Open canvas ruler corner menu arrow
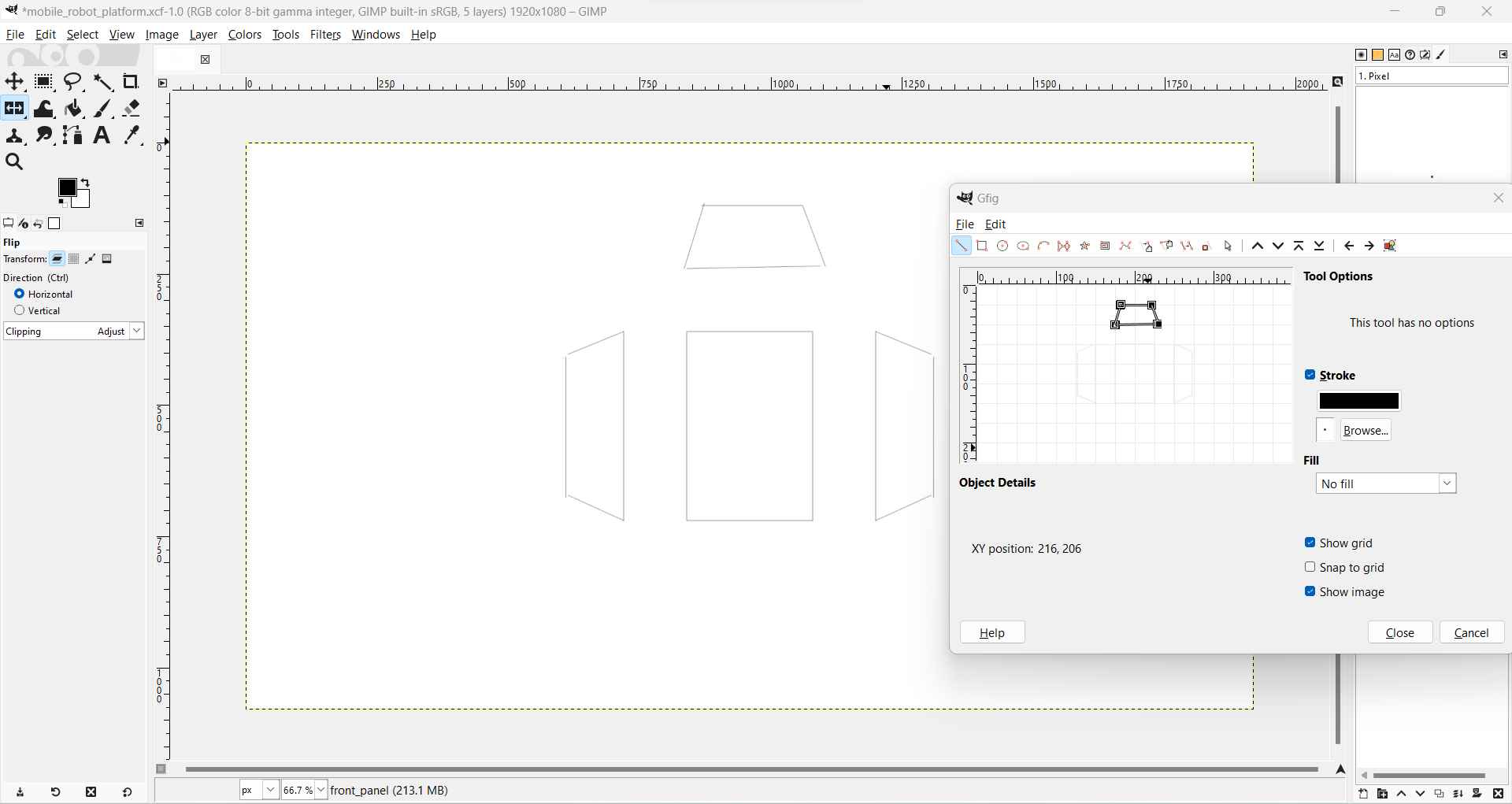The image size is (1512, 804). [163, 83]
